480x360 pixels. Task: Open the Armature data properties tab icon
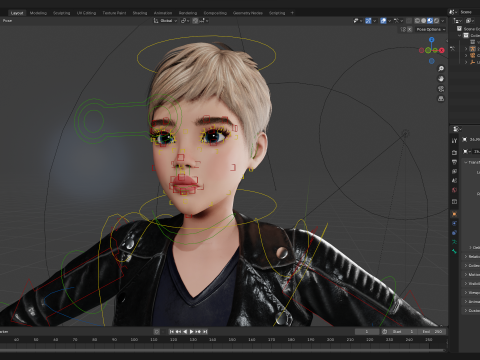[454, 242]
